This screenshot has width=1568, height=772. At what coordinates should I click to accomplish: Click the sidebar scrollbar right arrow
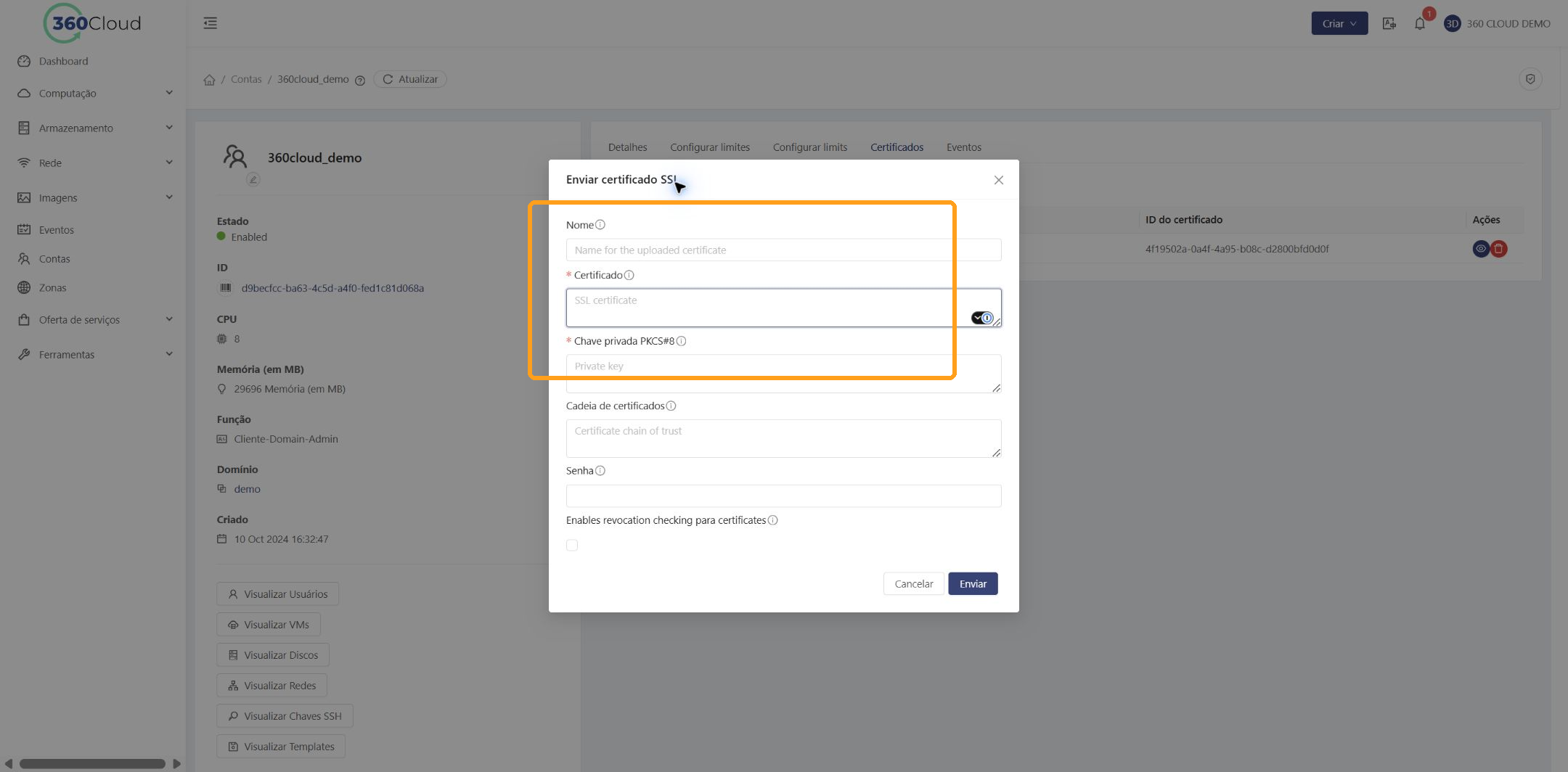pos(176,763)
